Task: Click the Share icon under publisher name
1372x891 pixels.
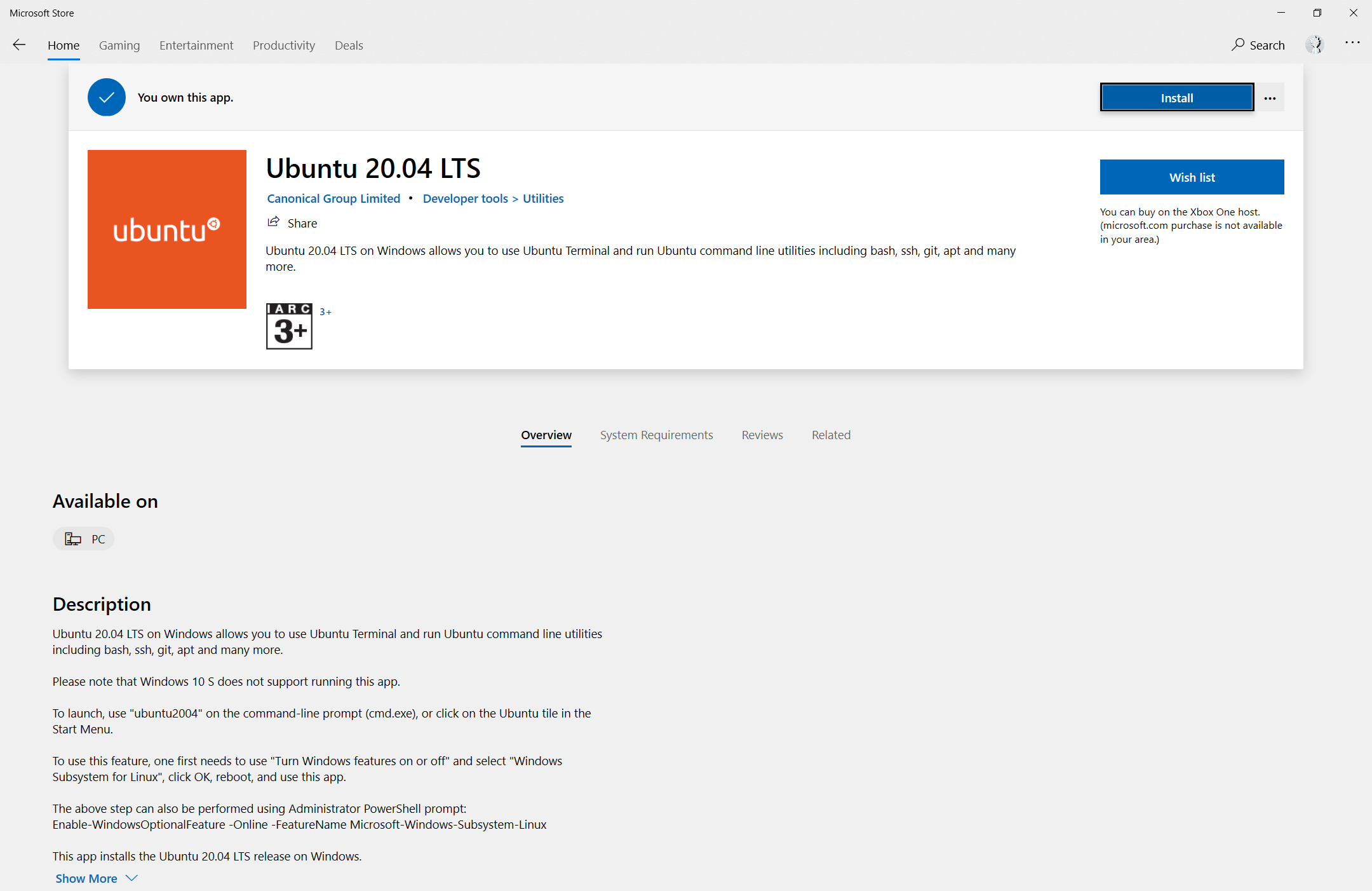Action: click(x=273, y=222)
